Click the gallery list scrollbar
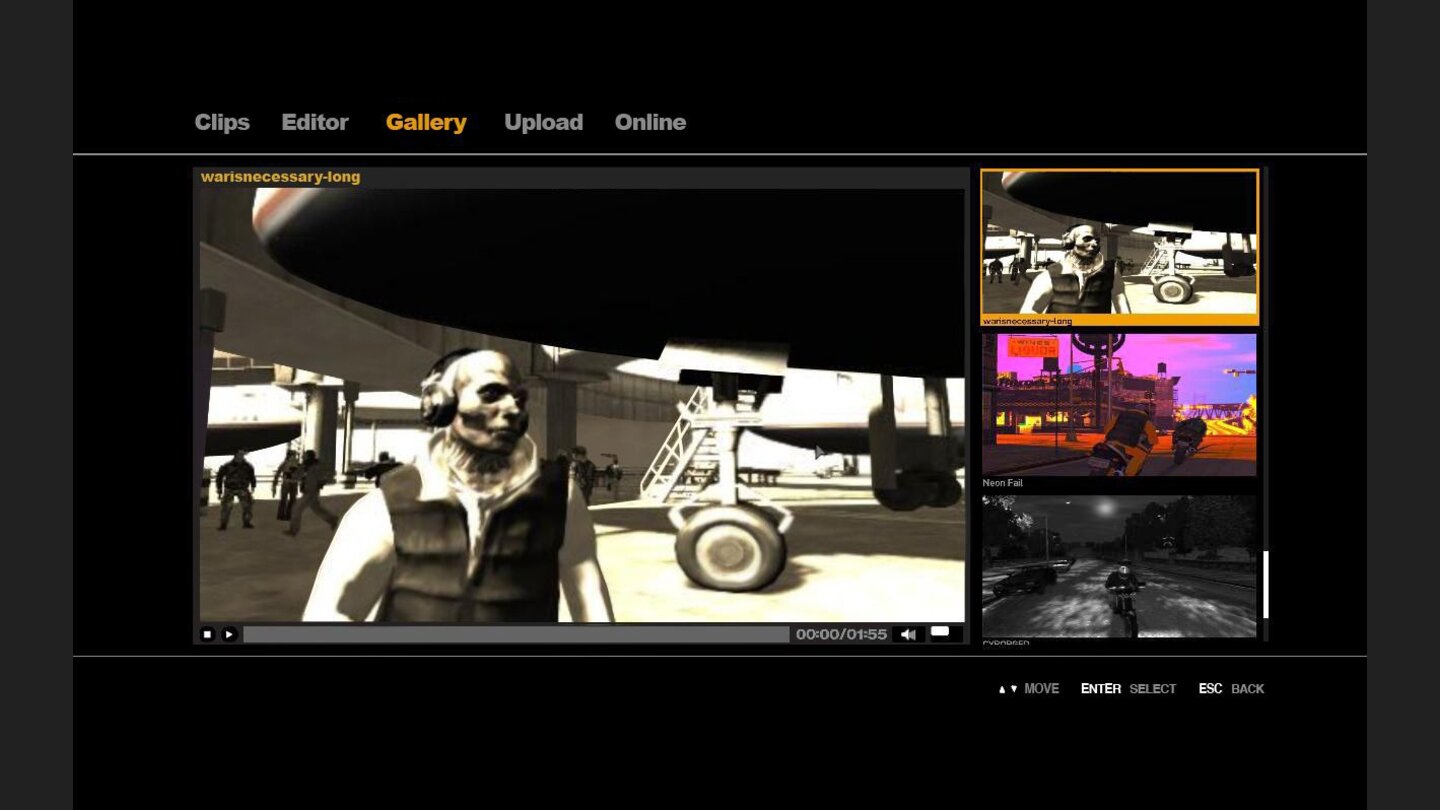 point(1265,584)
